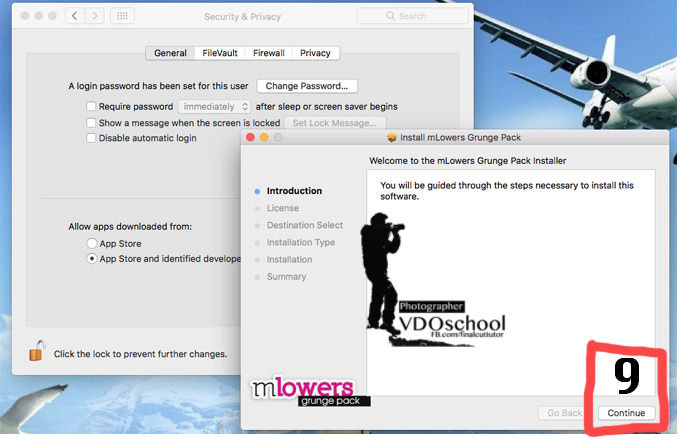Select App Store and identified developers option
The image size is (690, 448).
[x=92, y=259]
